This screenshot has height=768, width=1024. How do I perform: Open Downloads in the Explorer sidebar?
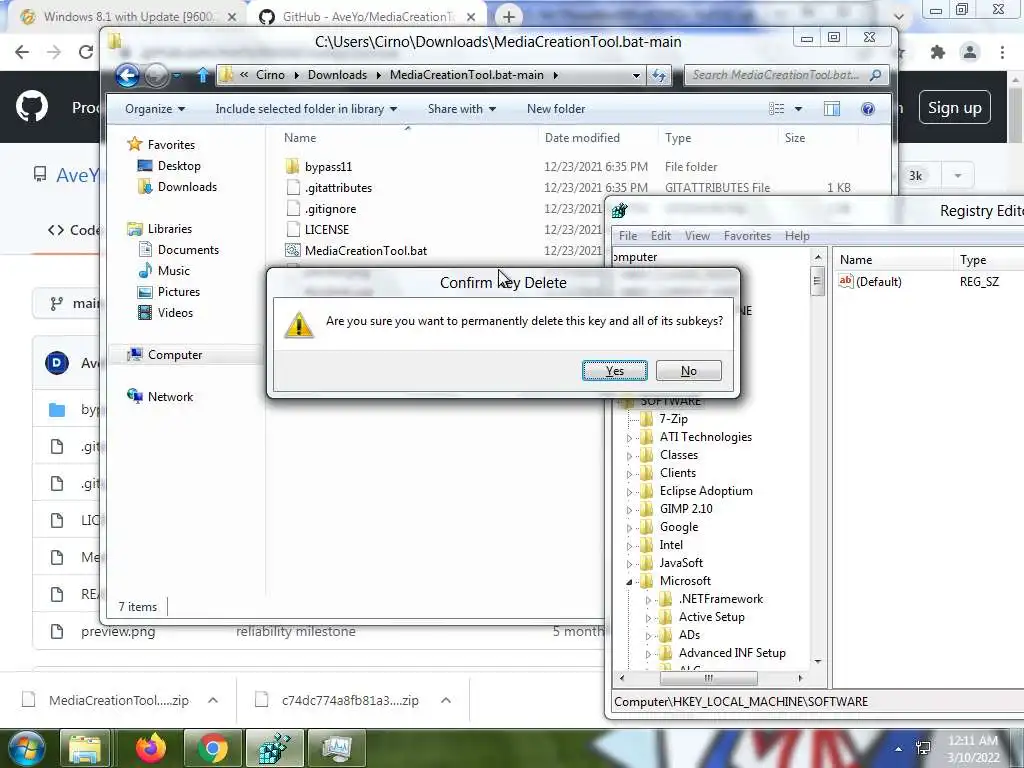187,187
